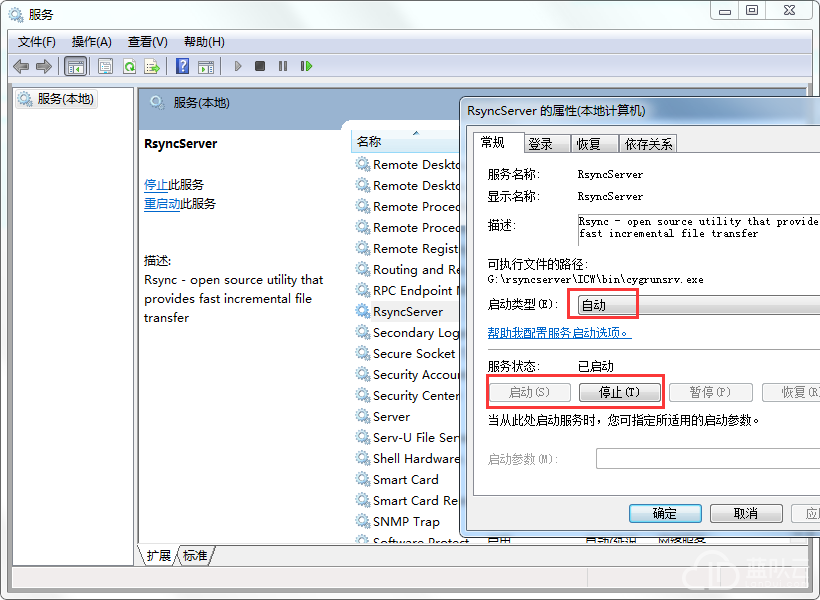Select Smart Card service row
Viewport: 820px width, 600px height.
click(x=407, y=479)
